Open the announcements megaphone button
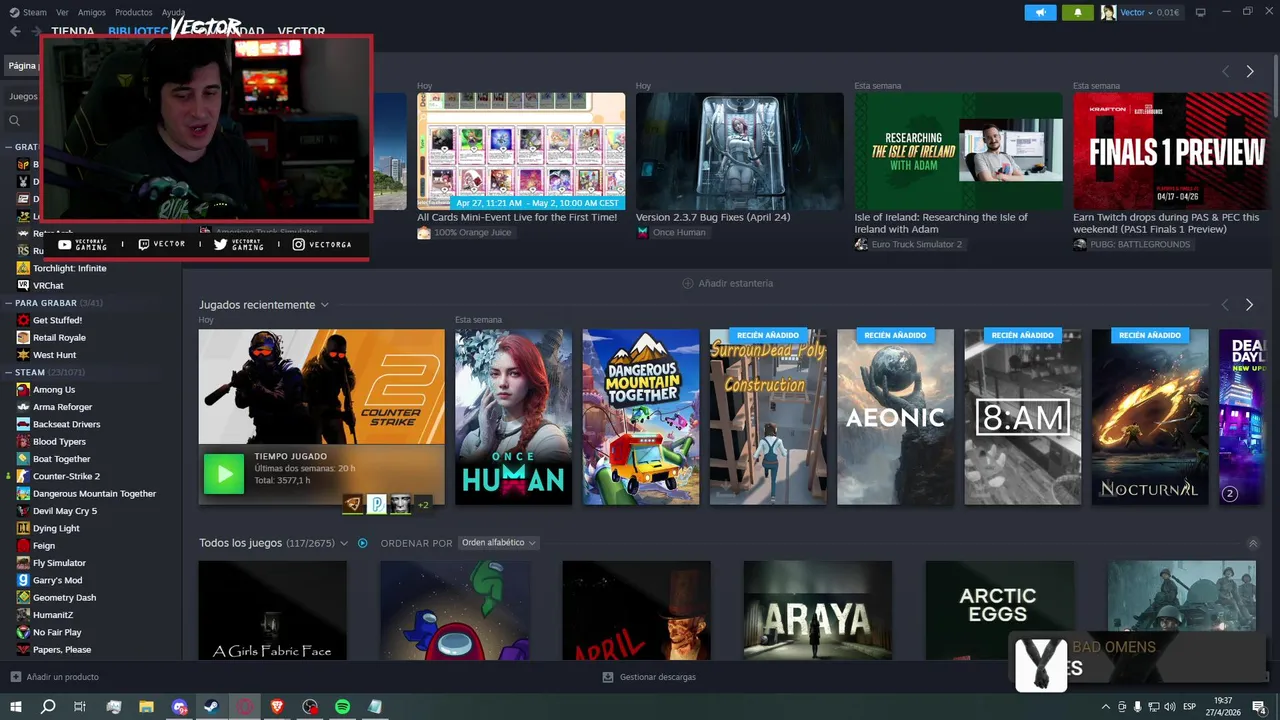This screenshot has height=720, width=1280. pyautogui.click(x=1040, y=12)
